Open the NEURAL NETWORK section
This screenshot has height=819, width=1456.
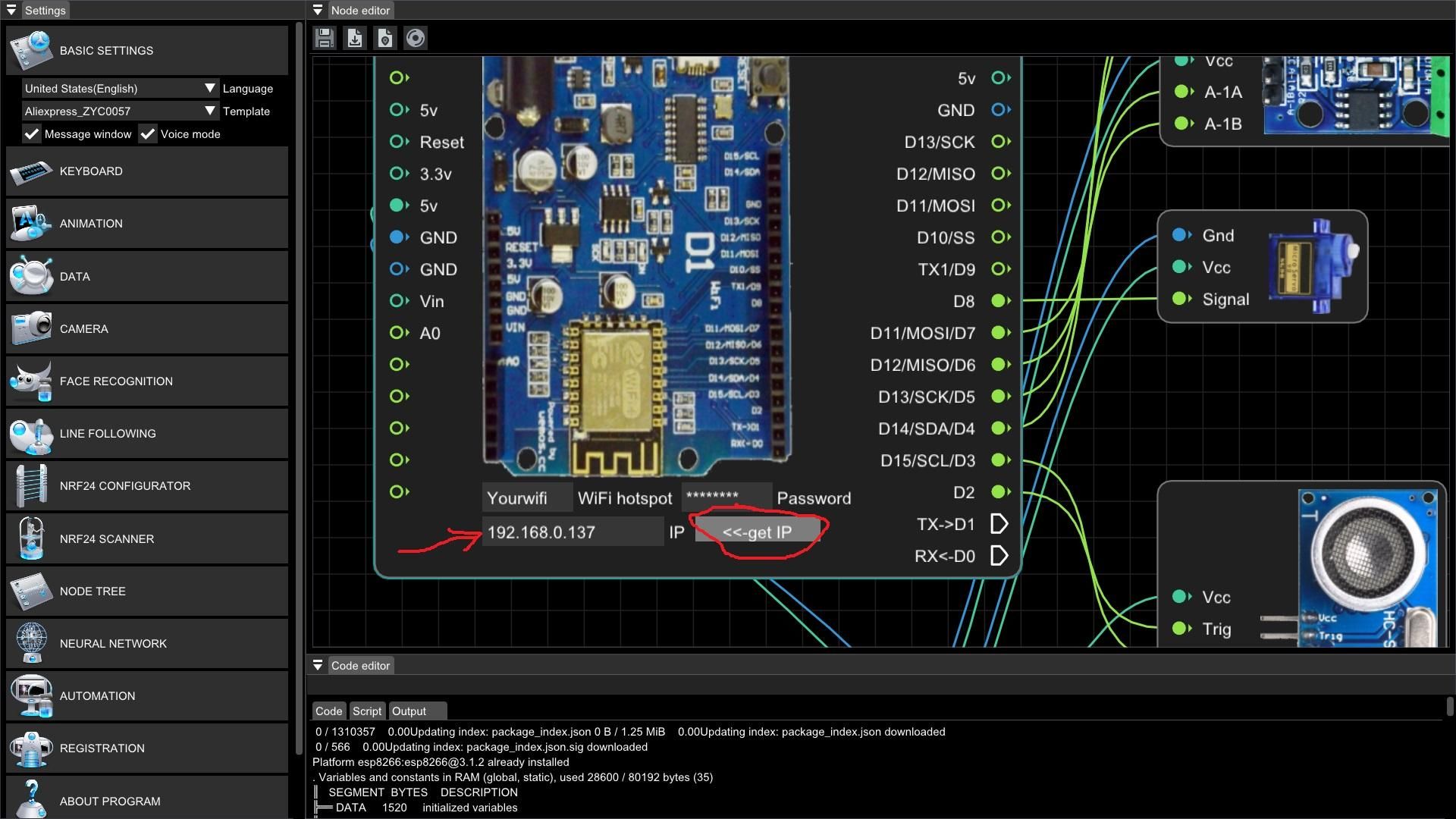147,643
